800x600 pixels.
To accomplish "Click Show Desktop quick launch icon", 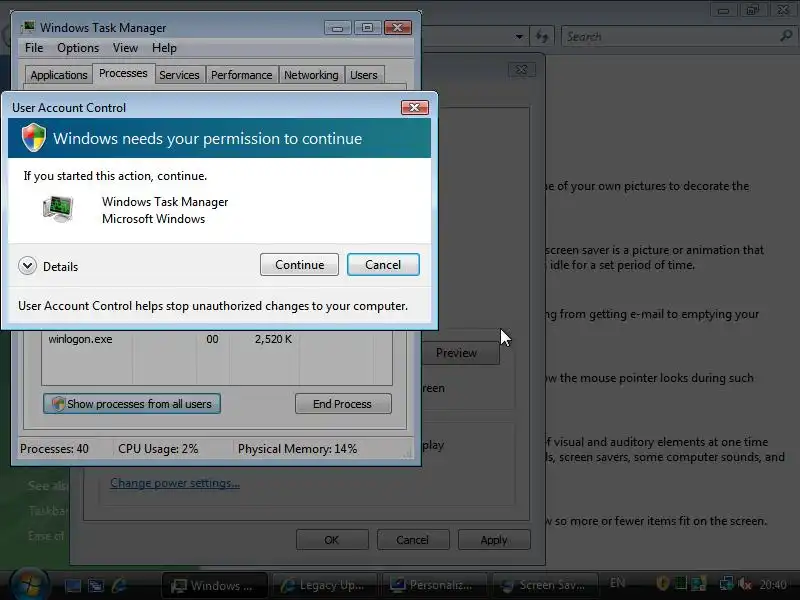I will tap(72, 585).
